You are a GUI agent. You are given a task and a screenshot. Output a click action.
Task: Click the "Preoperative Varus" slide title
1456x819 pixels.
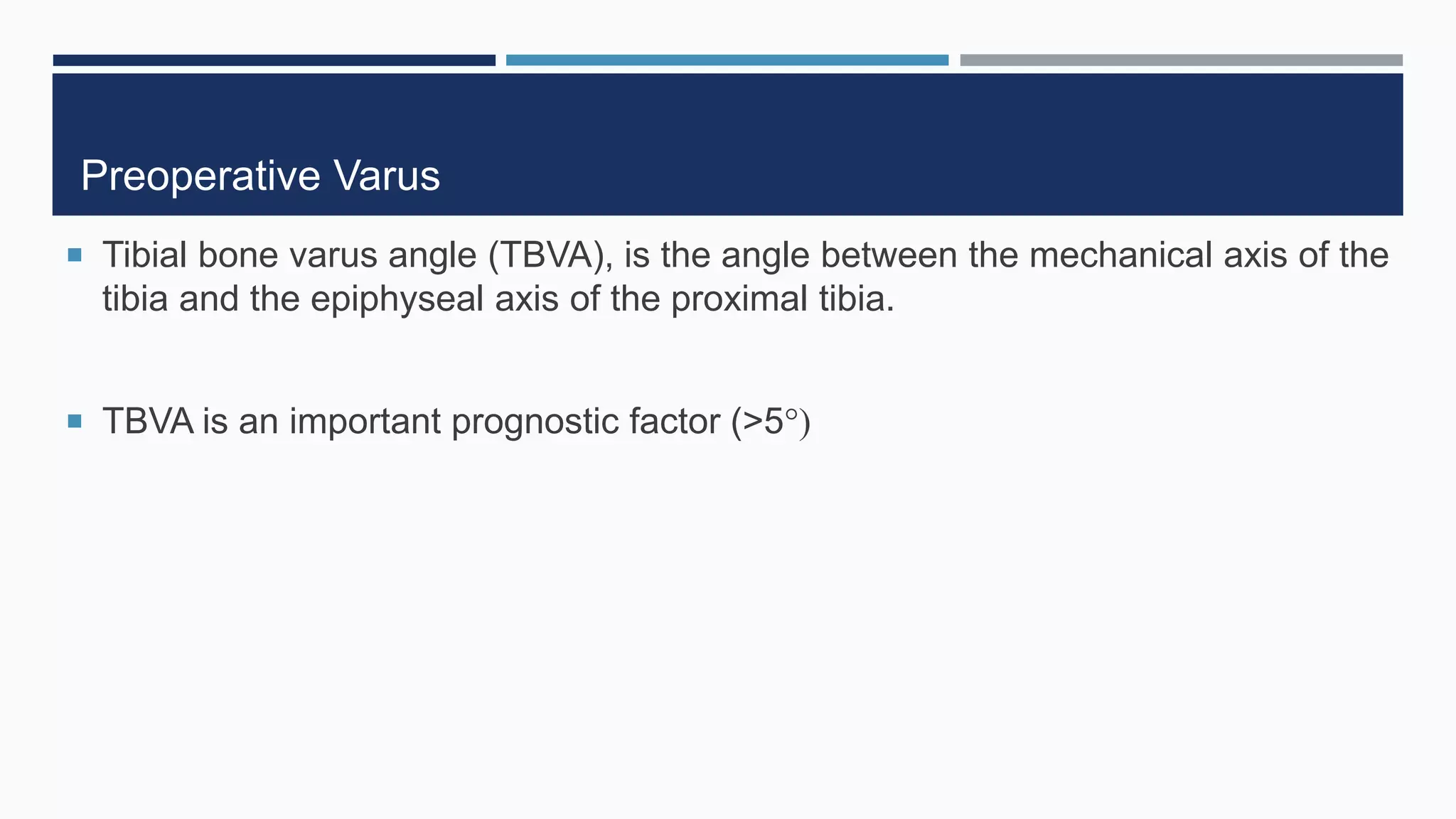tap(260, 176)
